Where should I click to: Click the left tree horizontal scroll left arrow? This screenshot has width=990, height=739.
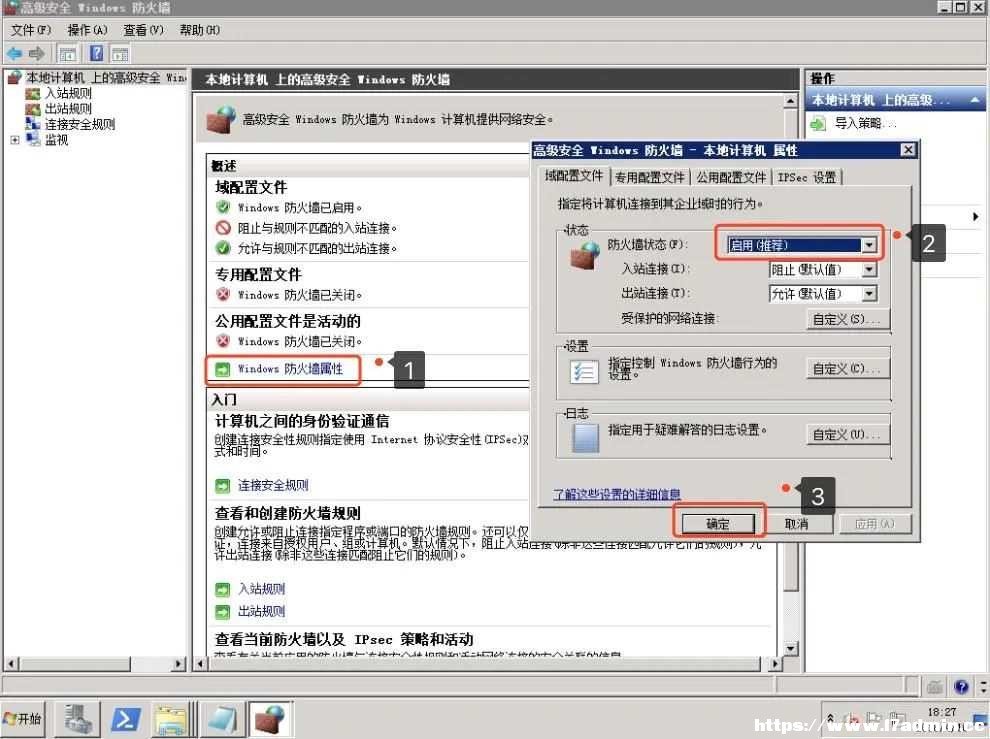[11, 663]
